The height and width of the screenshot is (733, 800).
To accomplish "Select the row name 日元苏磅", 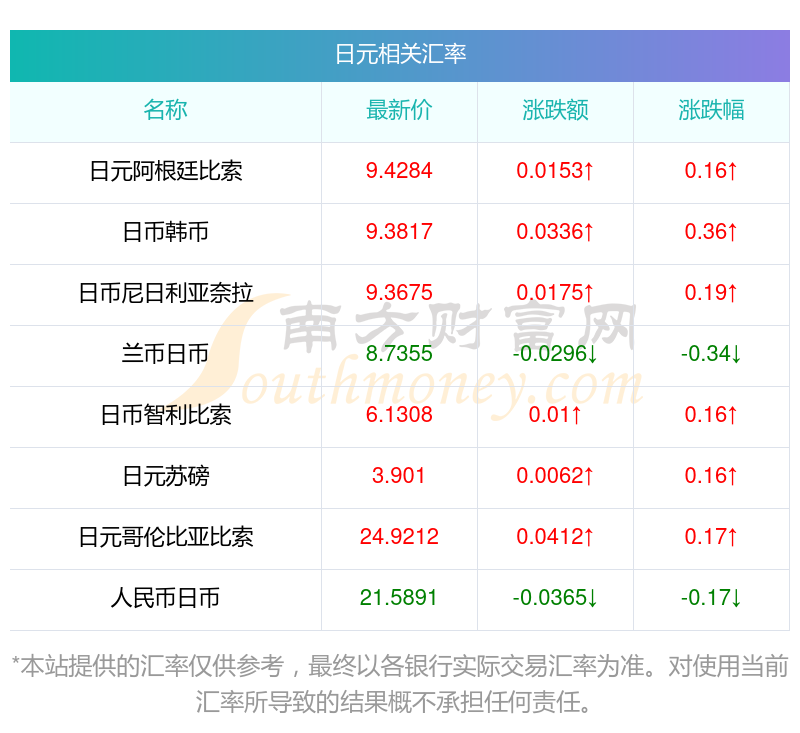I will [166, 476].
